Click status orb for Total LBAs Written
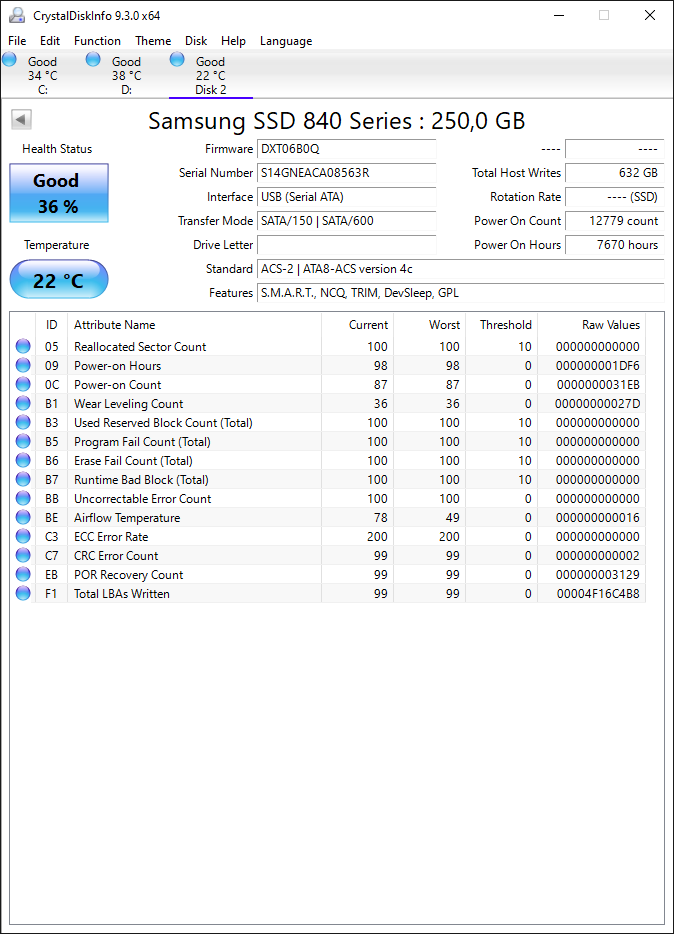Image resolution: width=674 pixels, height=934 pixels. point(23,594)
